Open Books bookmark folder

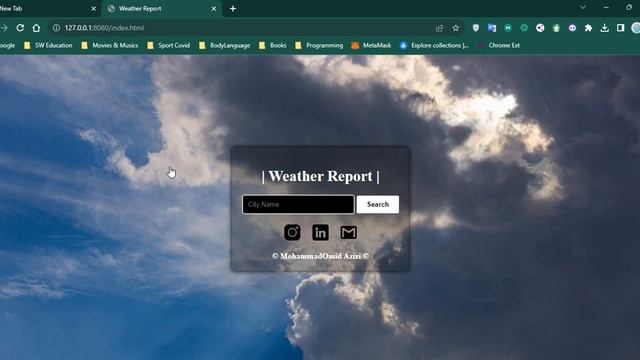coord(273,45)
